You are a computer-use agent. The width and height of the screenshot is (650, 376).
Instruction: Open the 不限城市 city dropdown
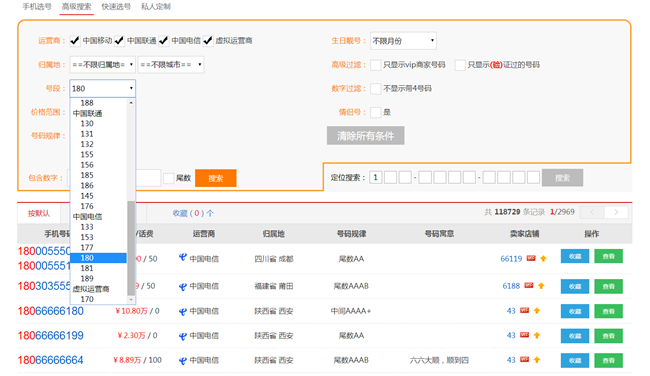pyautogui.click(x=171, y=65)
